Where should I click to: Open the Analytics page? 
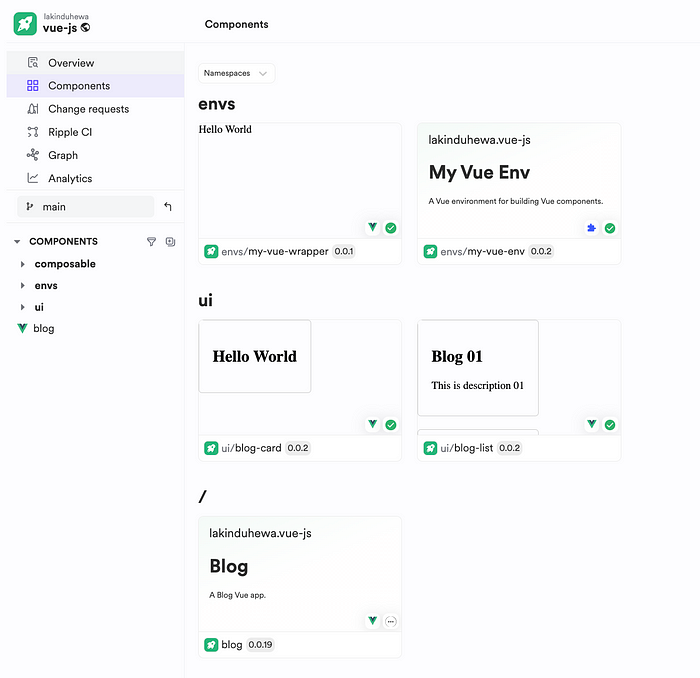click(95, 178)
